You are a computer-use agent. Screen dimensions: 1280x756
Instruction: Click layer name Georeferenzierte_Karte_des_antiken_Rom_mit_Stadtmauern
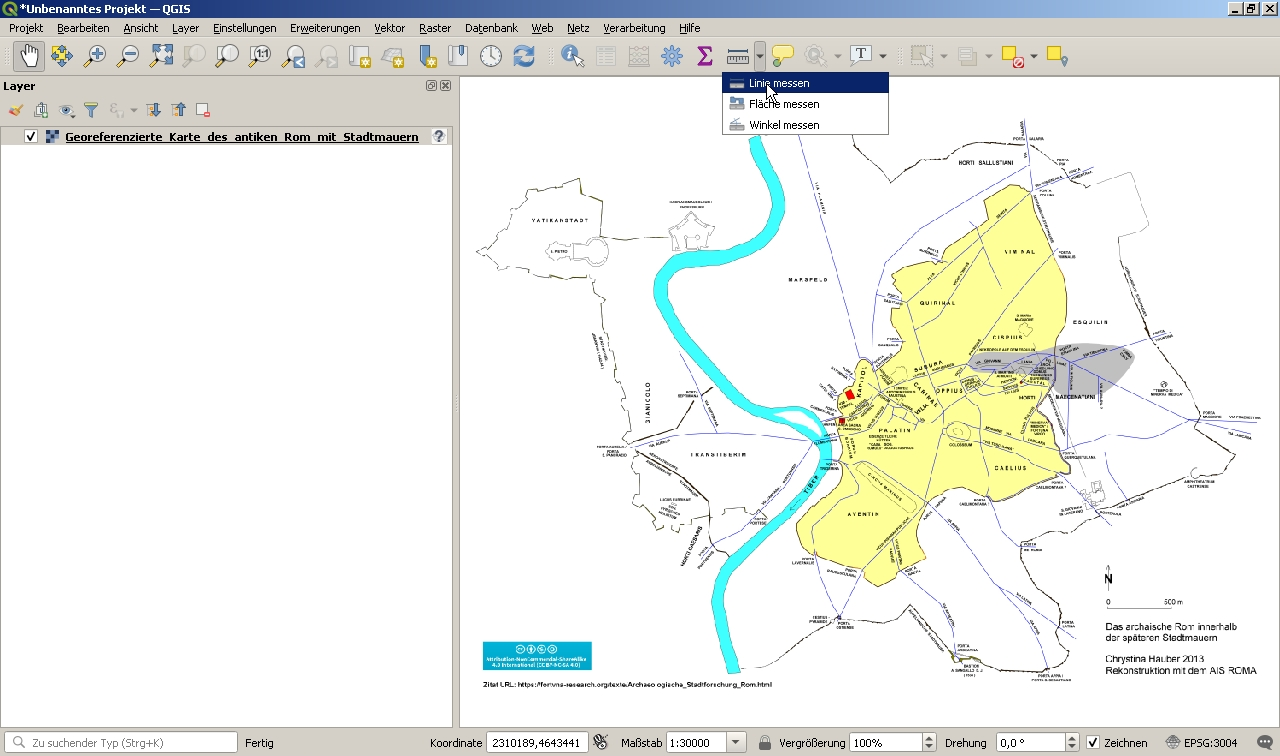click(x=242, y=137)
